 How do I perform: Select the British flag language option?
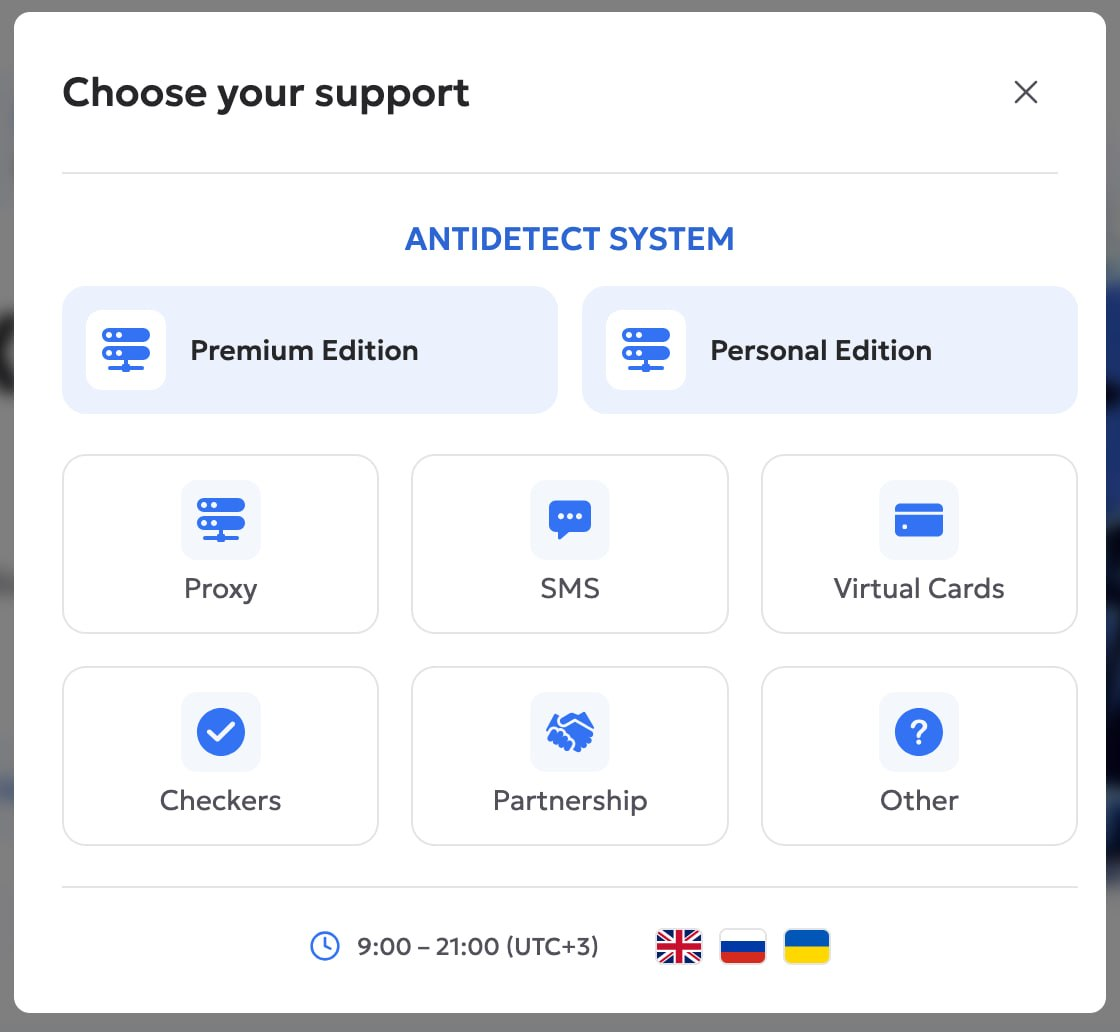[x=679, y=946]
